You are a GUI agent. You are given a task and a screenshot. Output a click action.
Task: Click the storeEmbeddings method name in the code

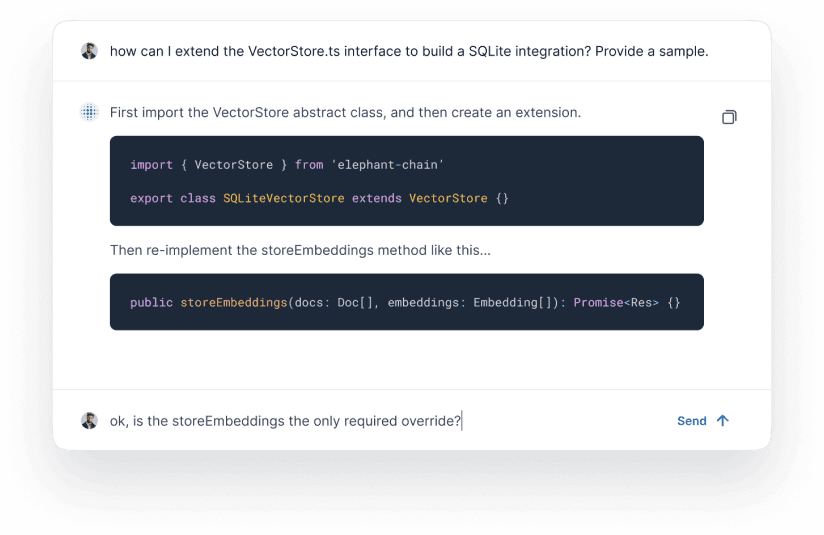pos(233,302)
